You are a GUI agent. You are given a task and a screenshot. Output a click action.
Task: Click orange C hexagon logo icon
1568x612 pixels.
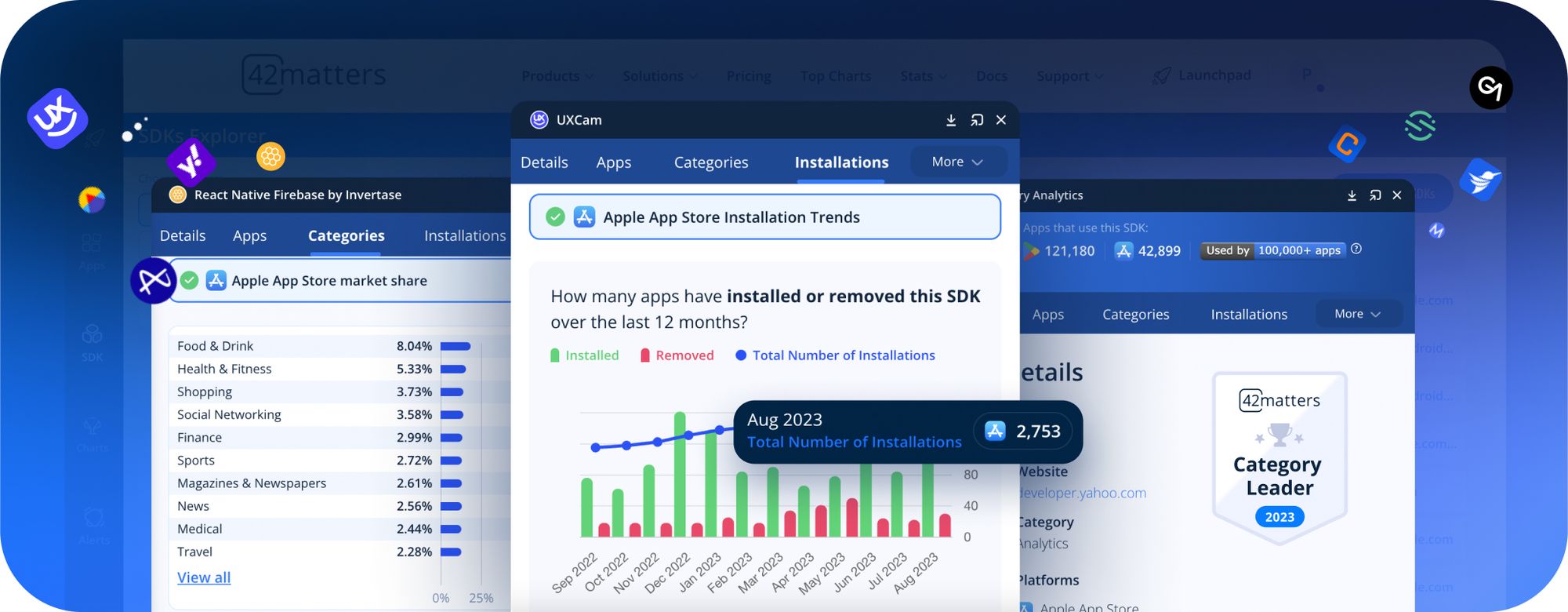click(x=1347, y=144)
